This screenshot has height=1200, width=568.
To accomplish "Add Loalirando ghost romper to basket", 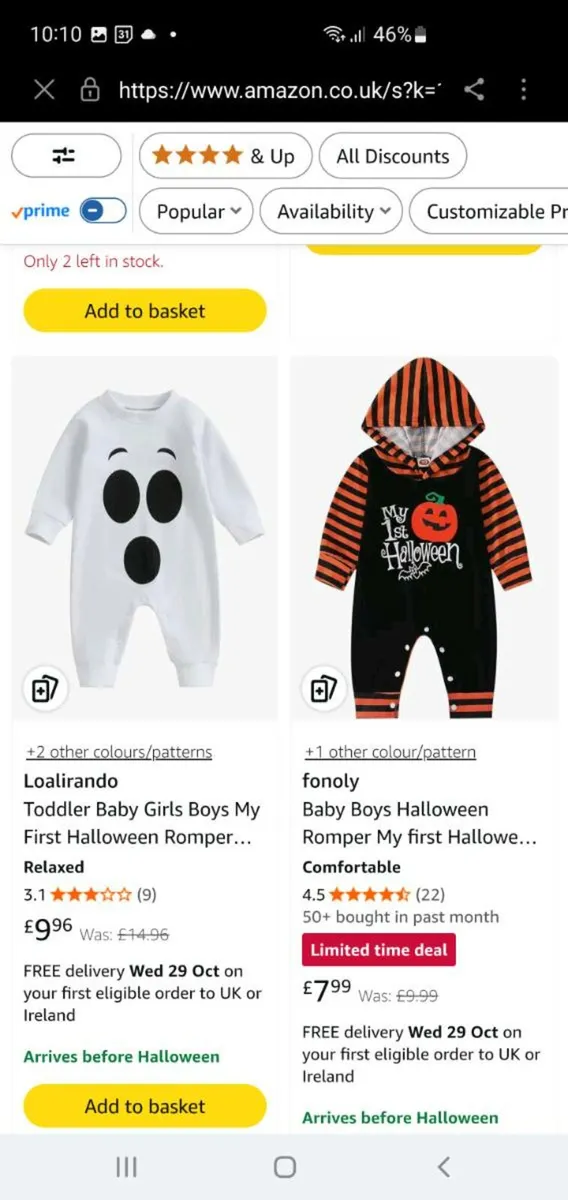I will [x=145, y=1106].
